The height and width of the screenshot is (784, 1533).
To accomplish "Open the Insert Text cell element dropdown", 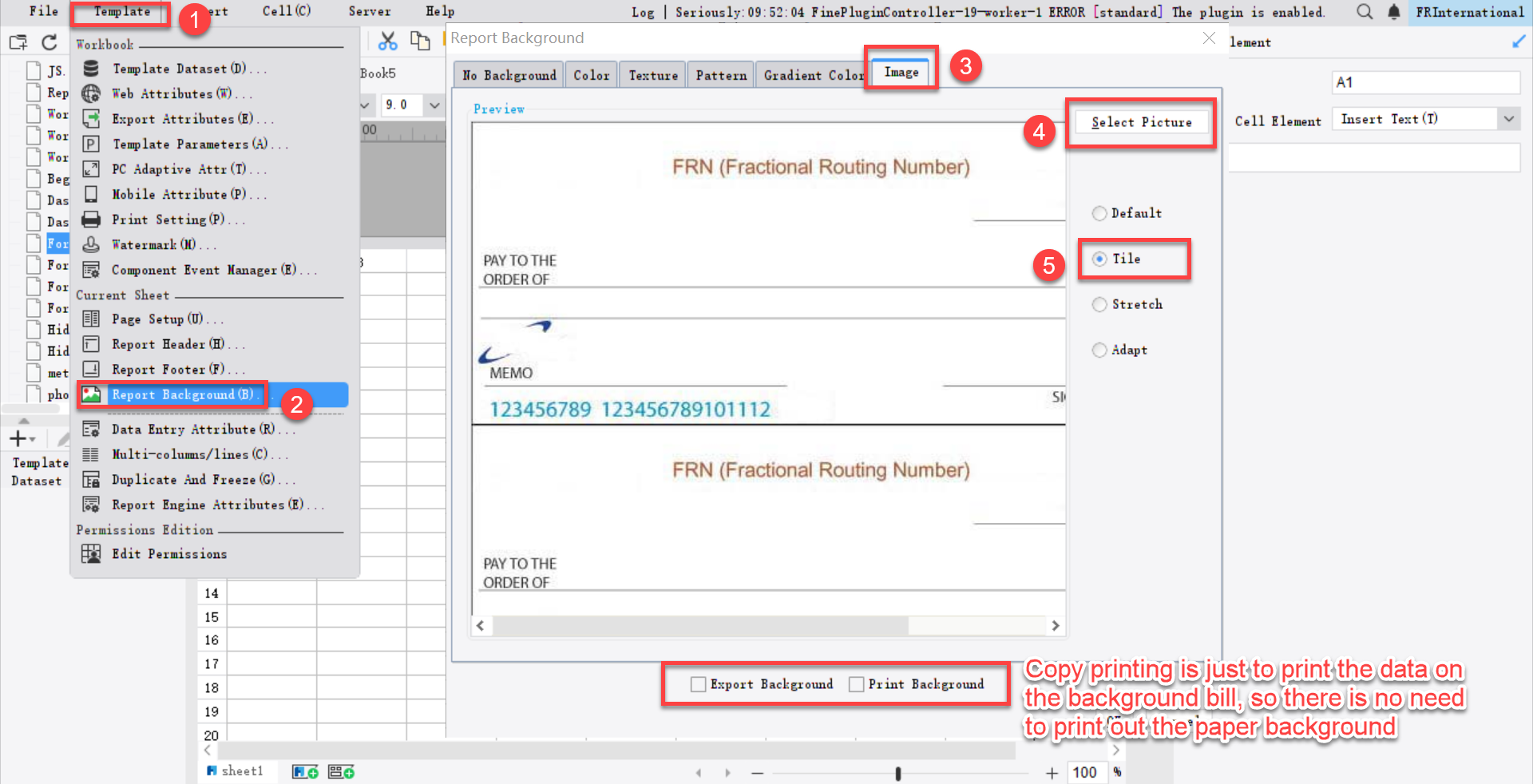I will click(1509, 118).
